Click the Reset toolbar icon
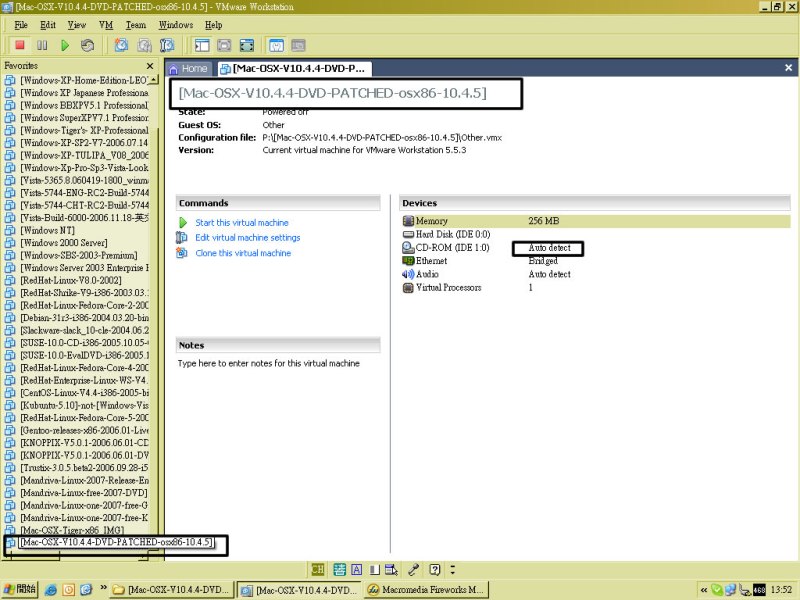 click(87, 45)
